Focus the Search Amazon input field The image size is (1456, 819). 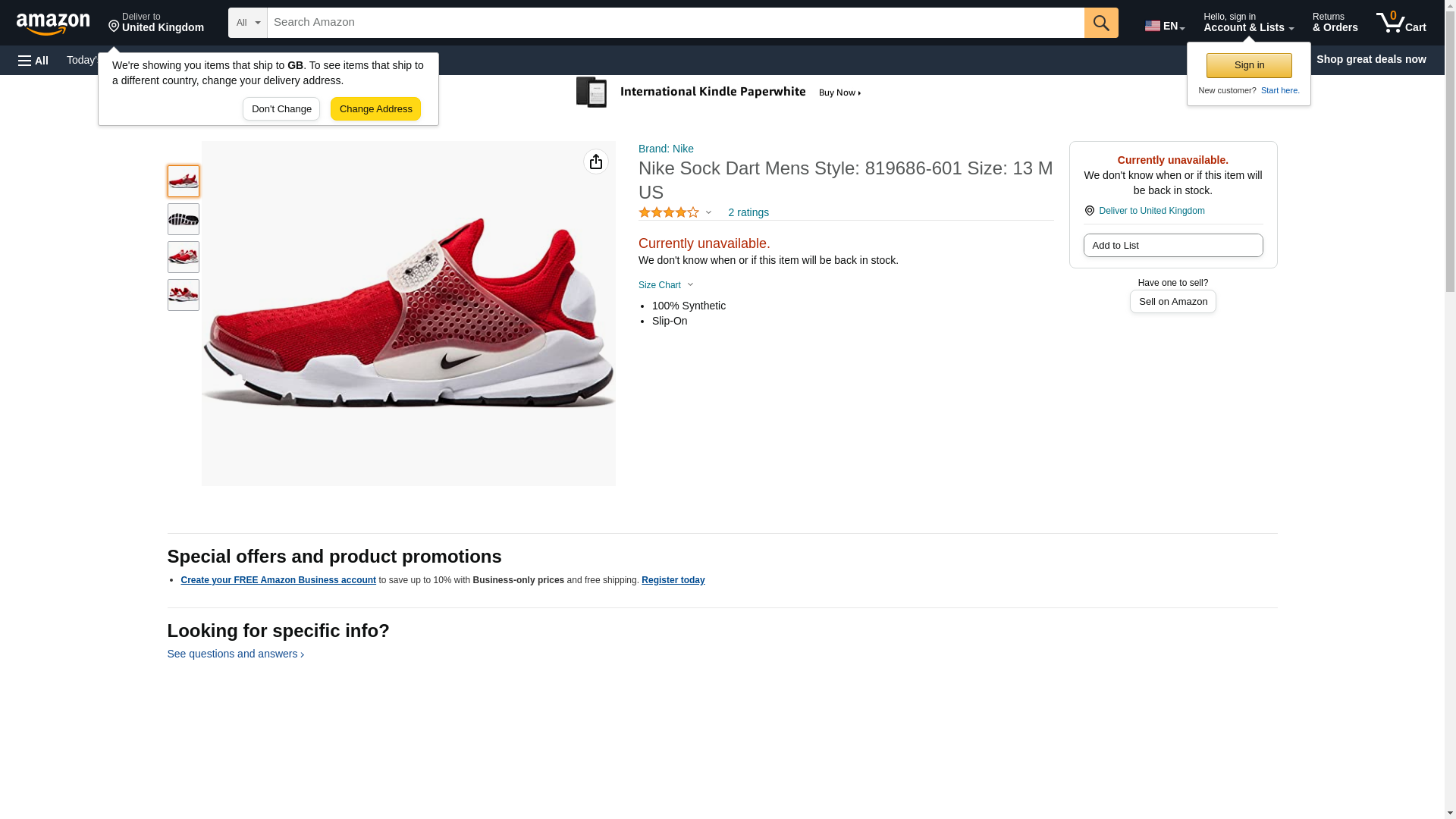(x=675, y=23)
